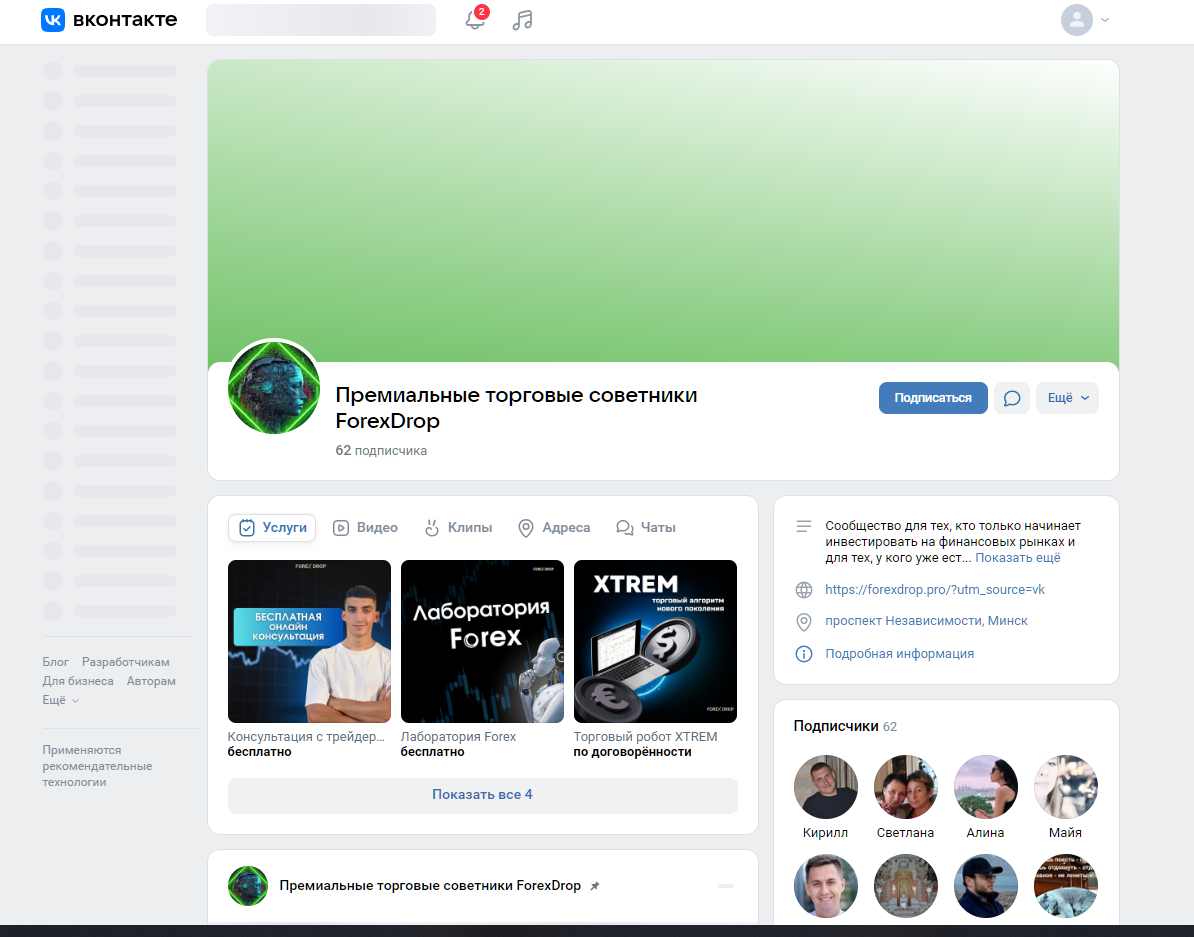The image size is (1194, 937).
Task: Click the community title ForexDrop heading
Action: pyautogui.click(x=516, y=408)
